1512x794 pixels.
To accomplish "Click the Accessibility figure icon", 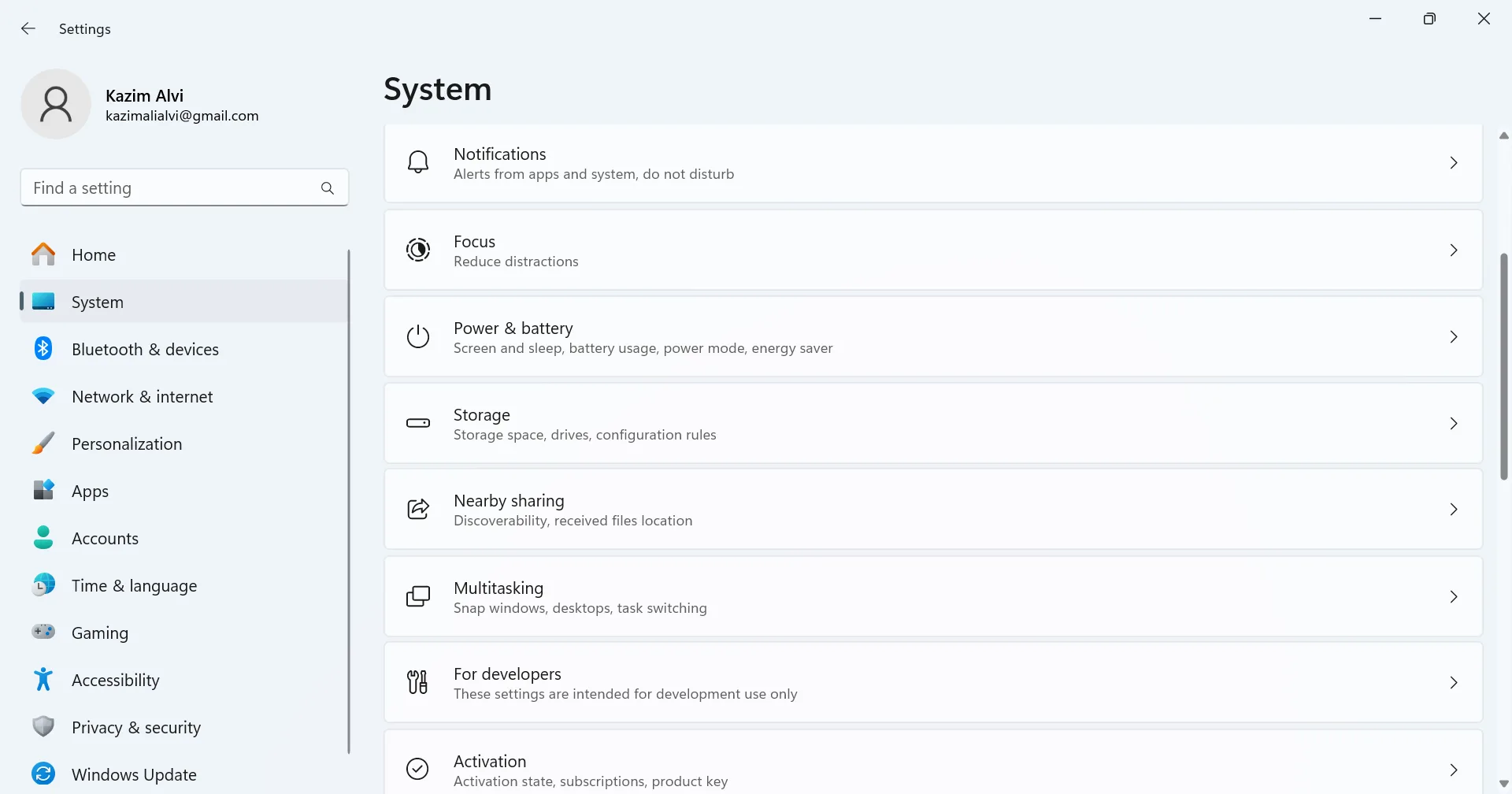I will coord(43,679).
